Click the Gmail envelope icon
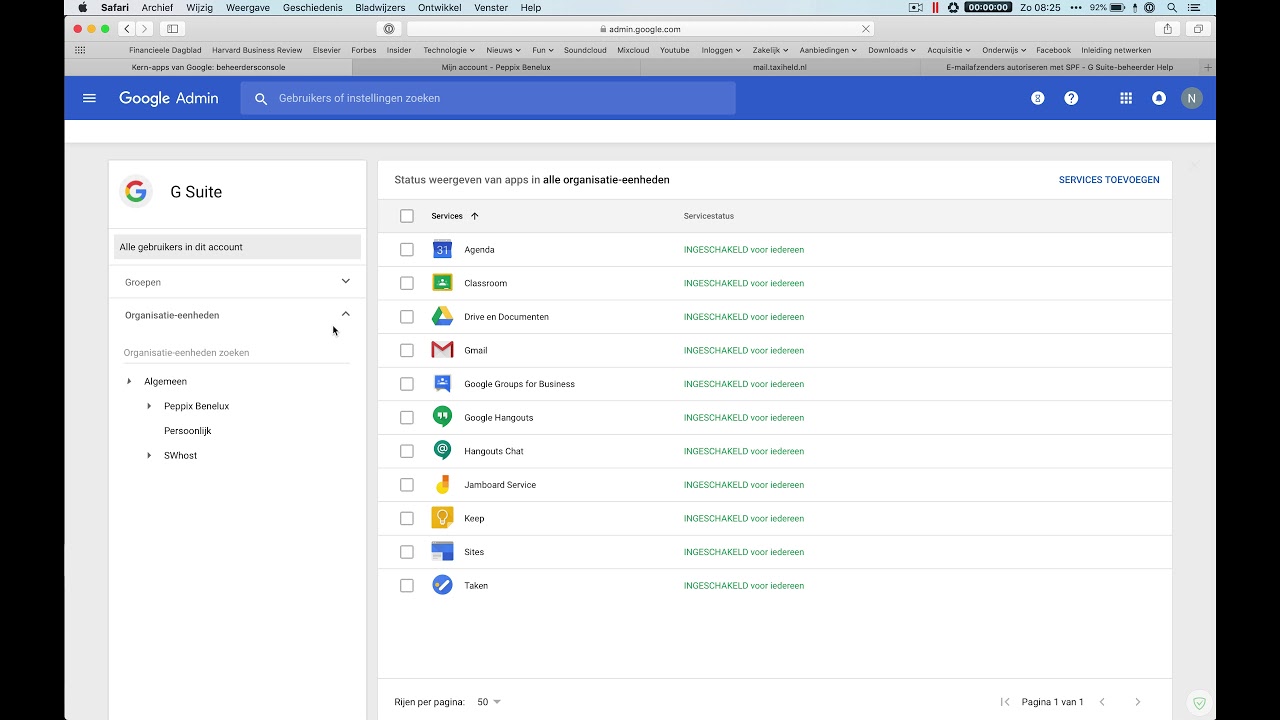 point(442,350)
